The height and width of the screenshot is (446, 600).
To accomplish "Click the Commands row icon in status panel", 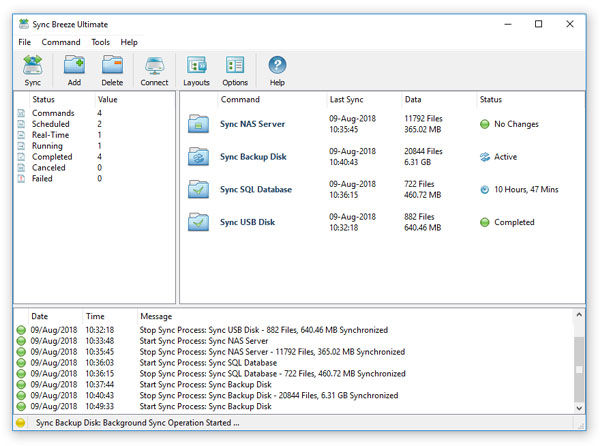I will [21, 113].
